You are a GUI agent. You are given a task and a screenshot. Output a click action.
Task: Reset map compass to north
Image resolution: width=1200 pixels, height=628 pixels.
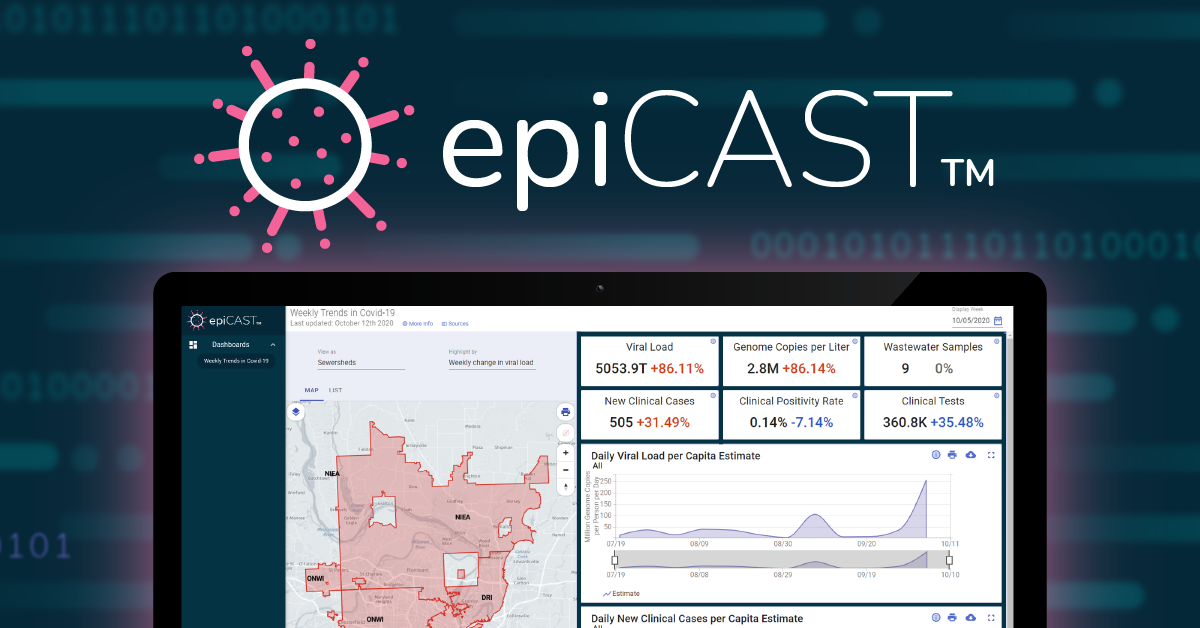(x=566, y=487)
